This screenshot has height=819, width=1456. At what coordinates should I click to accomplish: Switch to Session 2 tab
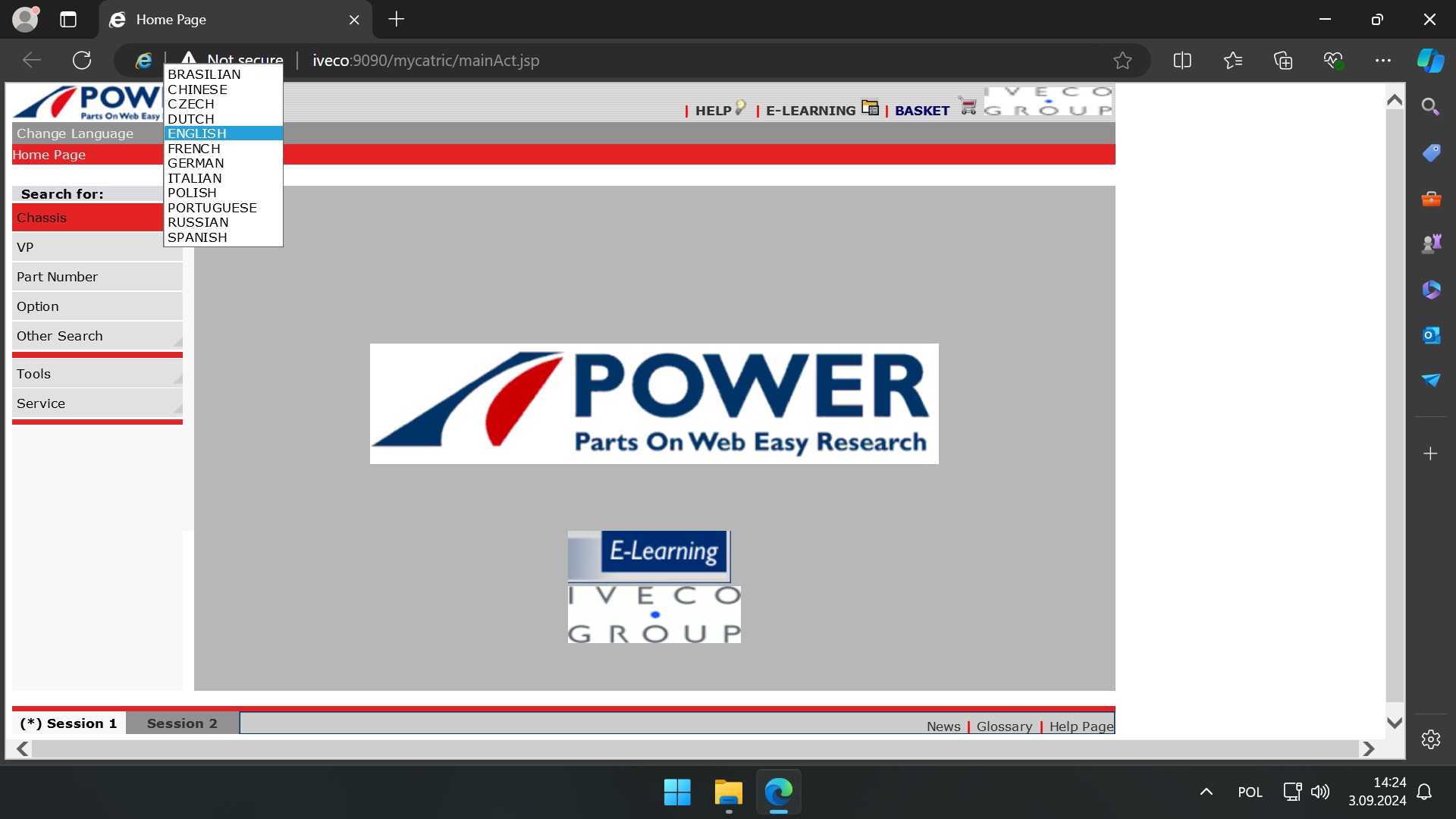pos(182,723)
